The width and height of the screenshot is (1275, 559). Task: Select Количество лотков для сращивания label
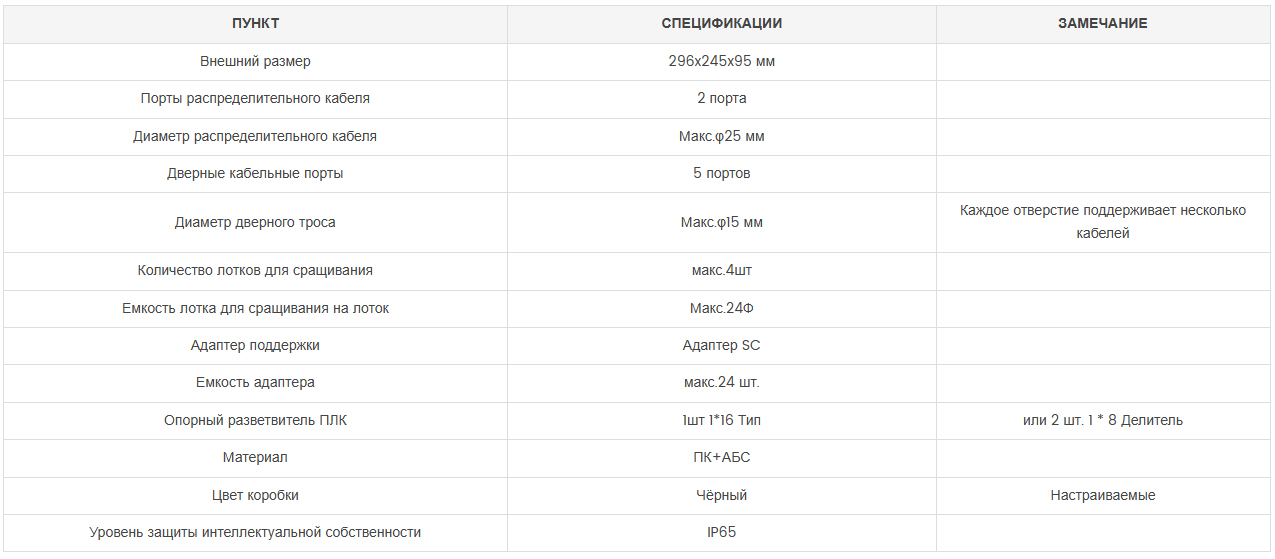click(x=255, y=271)
